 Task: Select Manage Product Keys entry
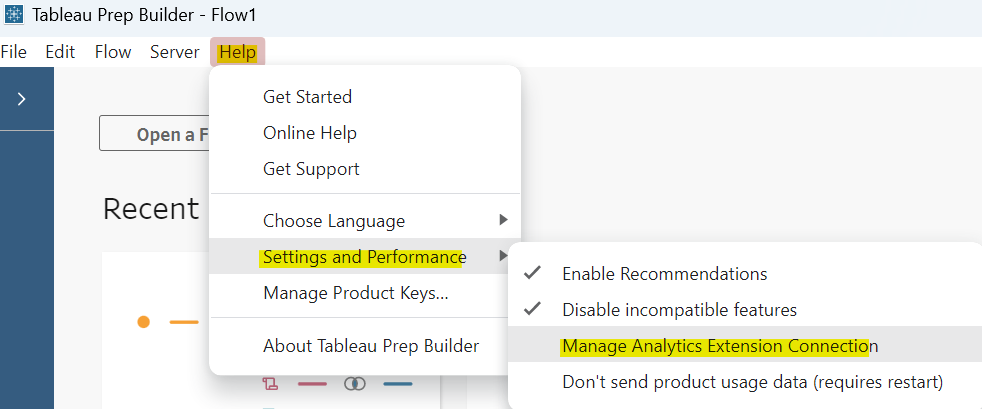355,293
